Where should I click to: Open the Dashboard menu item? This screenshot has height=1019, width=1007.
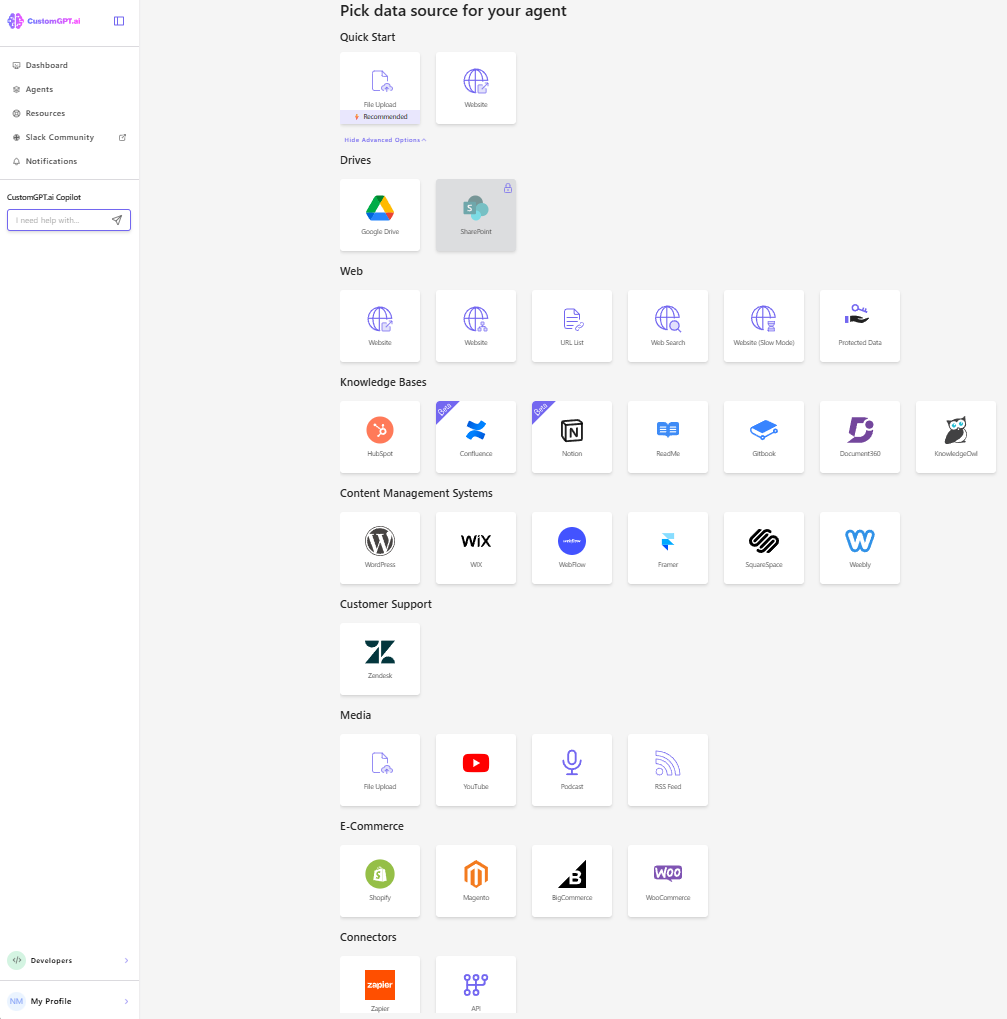[x=46, y=65]
